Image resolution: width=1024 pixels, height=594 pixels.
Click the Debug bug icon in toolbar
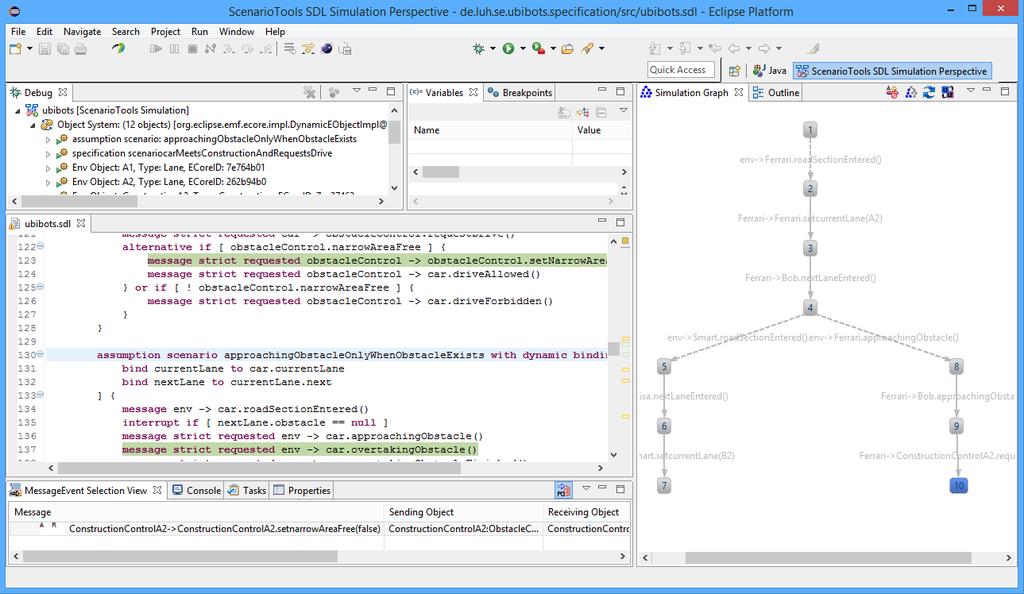tap(479, 48)
